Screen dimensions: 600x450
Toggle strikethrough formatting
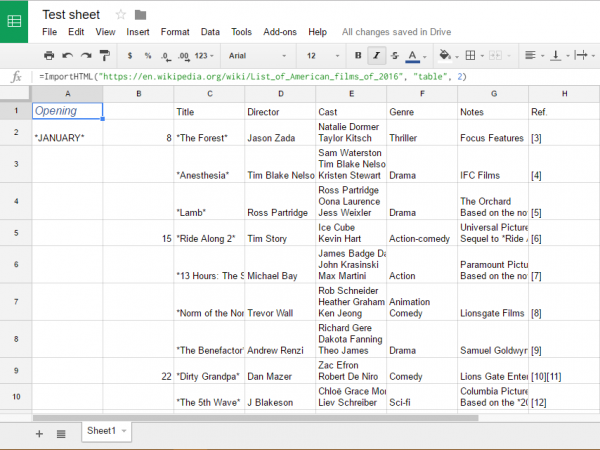[x=395, y=55]
